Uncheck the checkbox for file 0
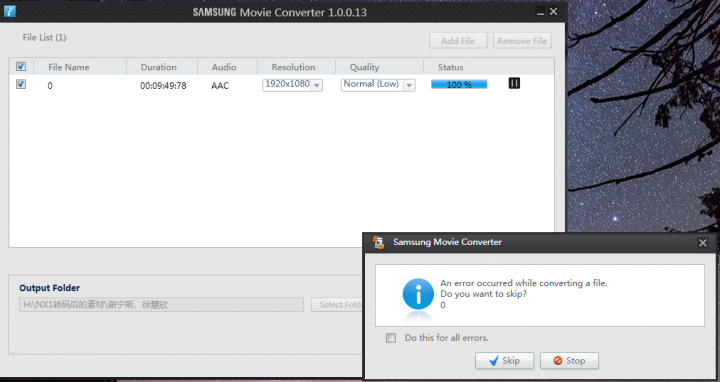 21,84
